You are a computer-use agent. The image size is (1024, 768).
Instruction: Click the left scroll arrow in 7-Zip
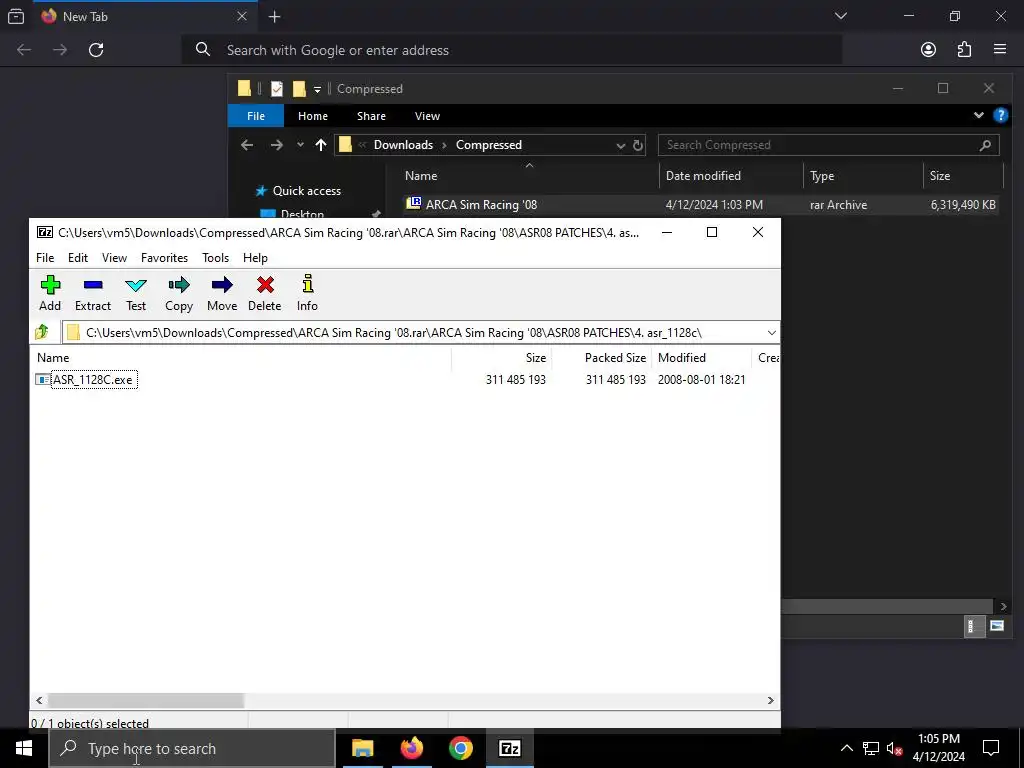39,700
